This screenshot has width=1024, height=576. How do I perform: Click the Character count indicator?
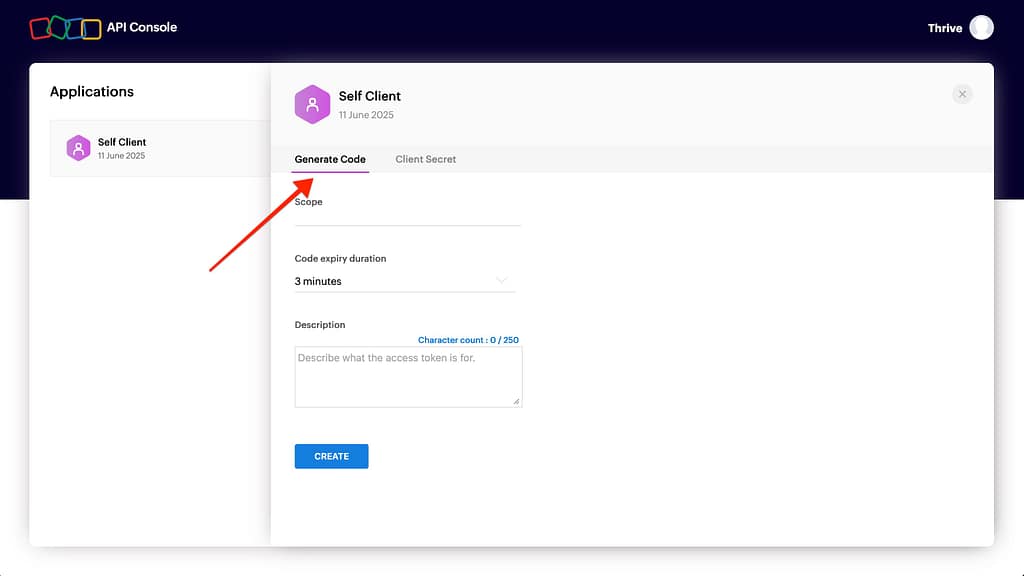pos(468,340)
